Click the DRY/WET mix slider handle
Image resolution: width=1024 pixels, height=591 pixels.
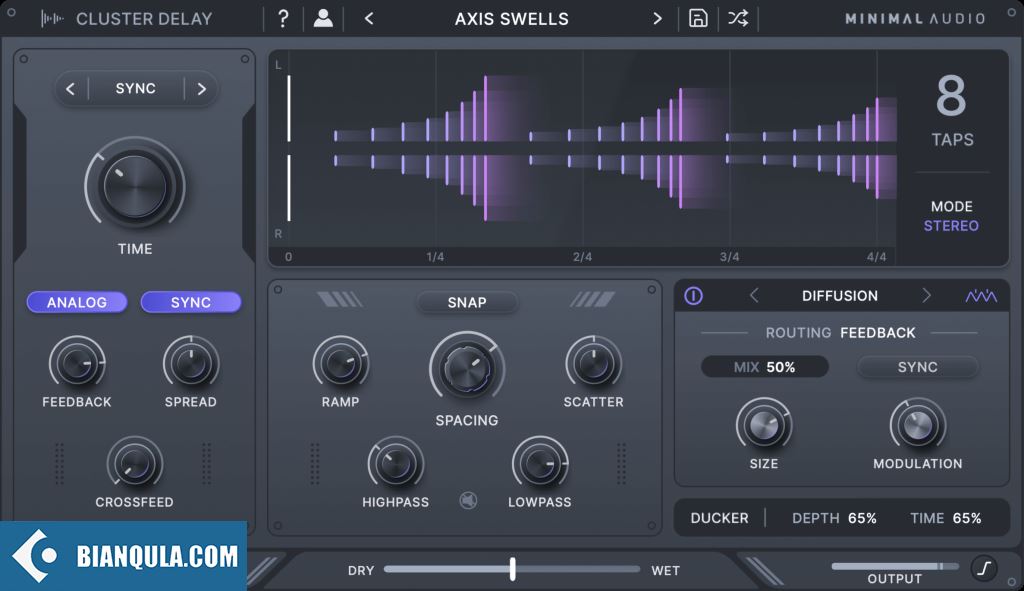coord(513,569)
